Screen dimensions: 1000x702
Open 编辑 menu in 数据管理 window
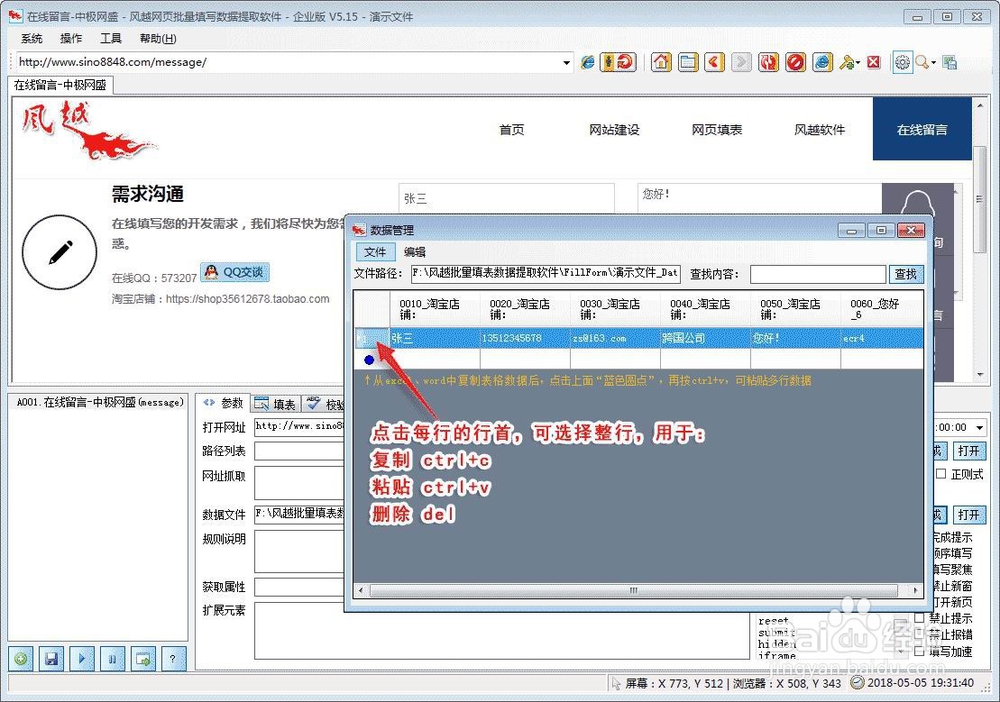point(415,252)
